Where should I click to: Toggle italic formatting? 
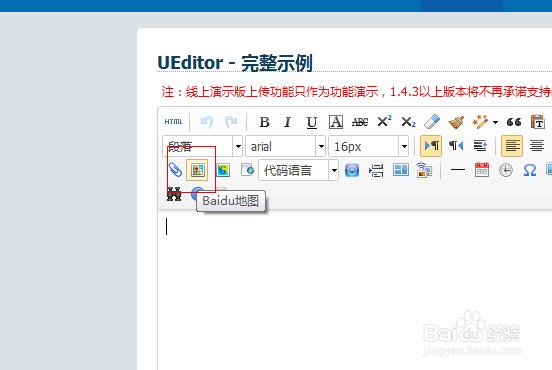point(288,122)
